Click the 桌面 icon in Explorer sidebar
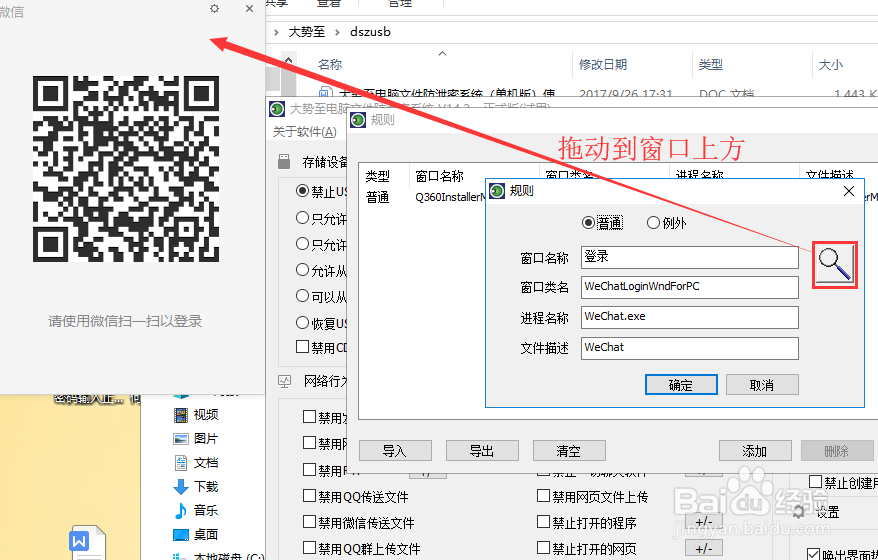The height and width of the screenshot is (560, 878). click(181, 535)
